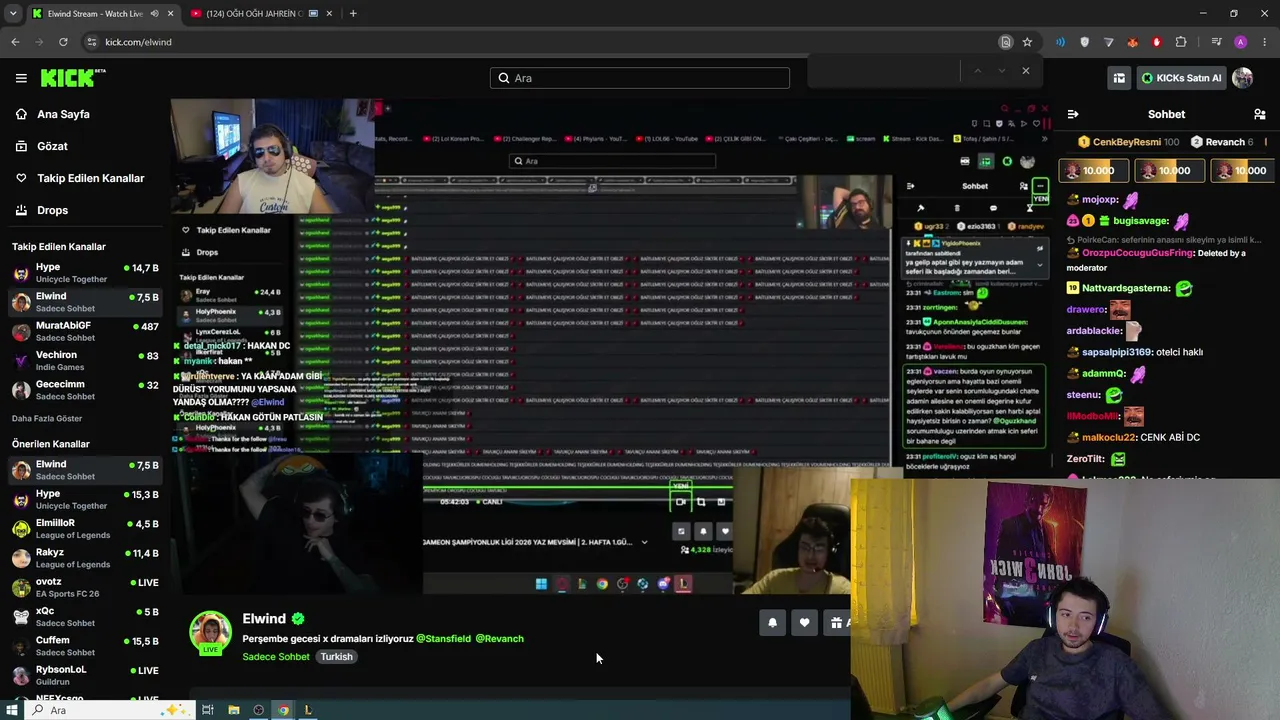Open a new browser tab

(x=353, y=13)
